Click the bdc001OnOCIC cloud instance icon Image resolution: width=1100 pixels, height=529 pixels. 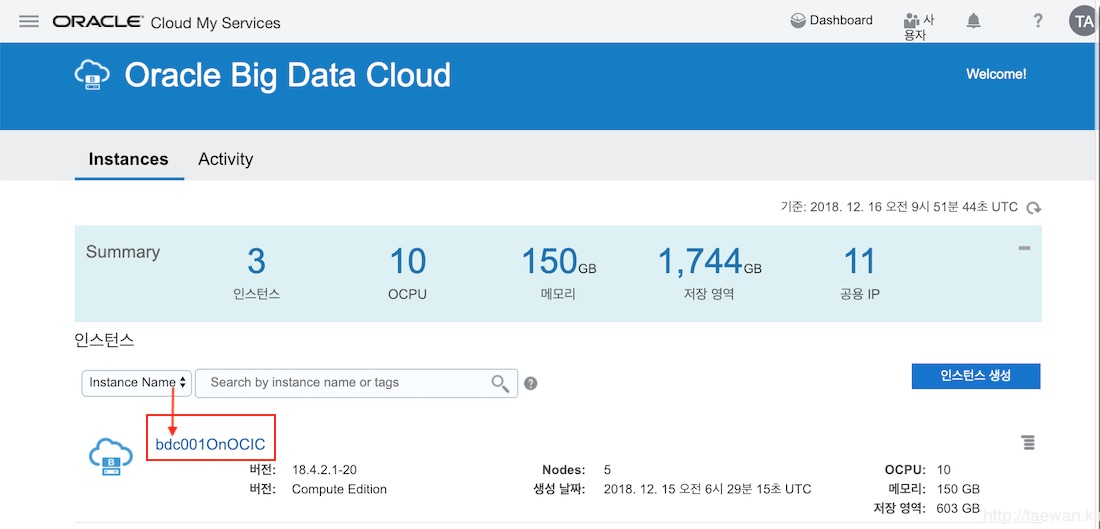pyautogui.click(x=111, y=456)
